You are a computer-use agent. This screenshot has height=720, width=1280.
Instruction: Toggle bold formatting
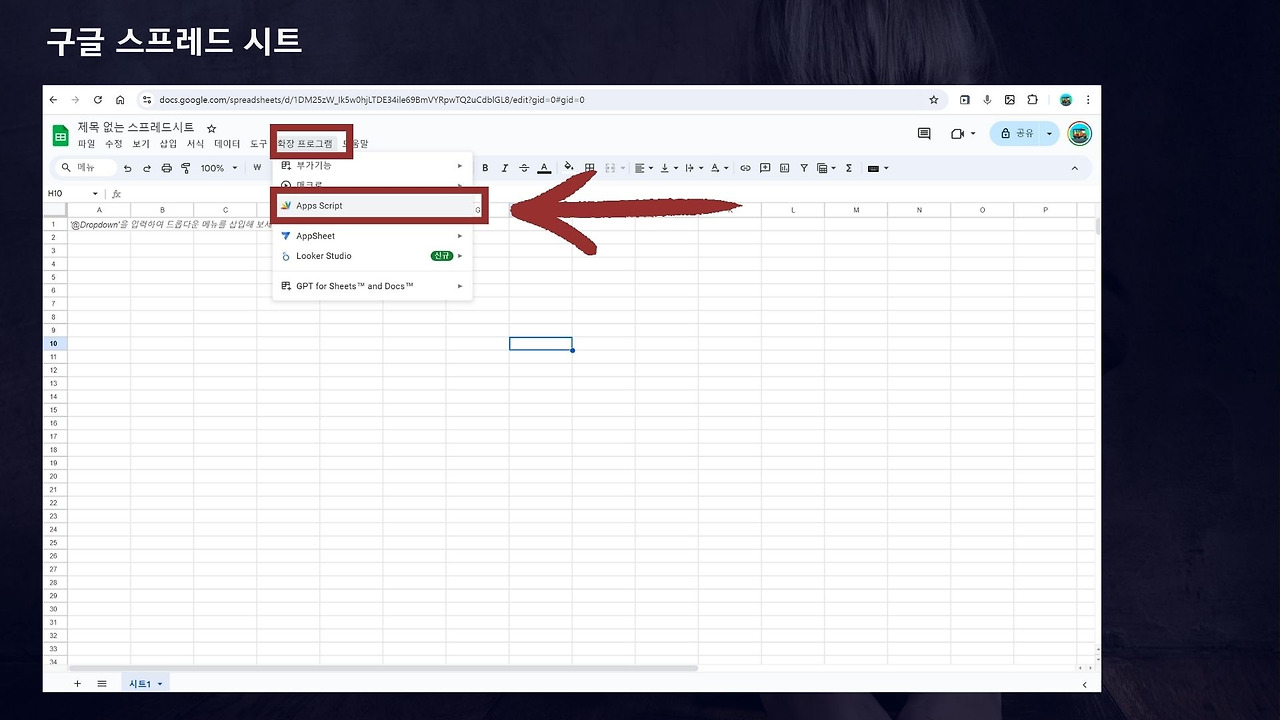pyautogui.click(x=485, y=168)
